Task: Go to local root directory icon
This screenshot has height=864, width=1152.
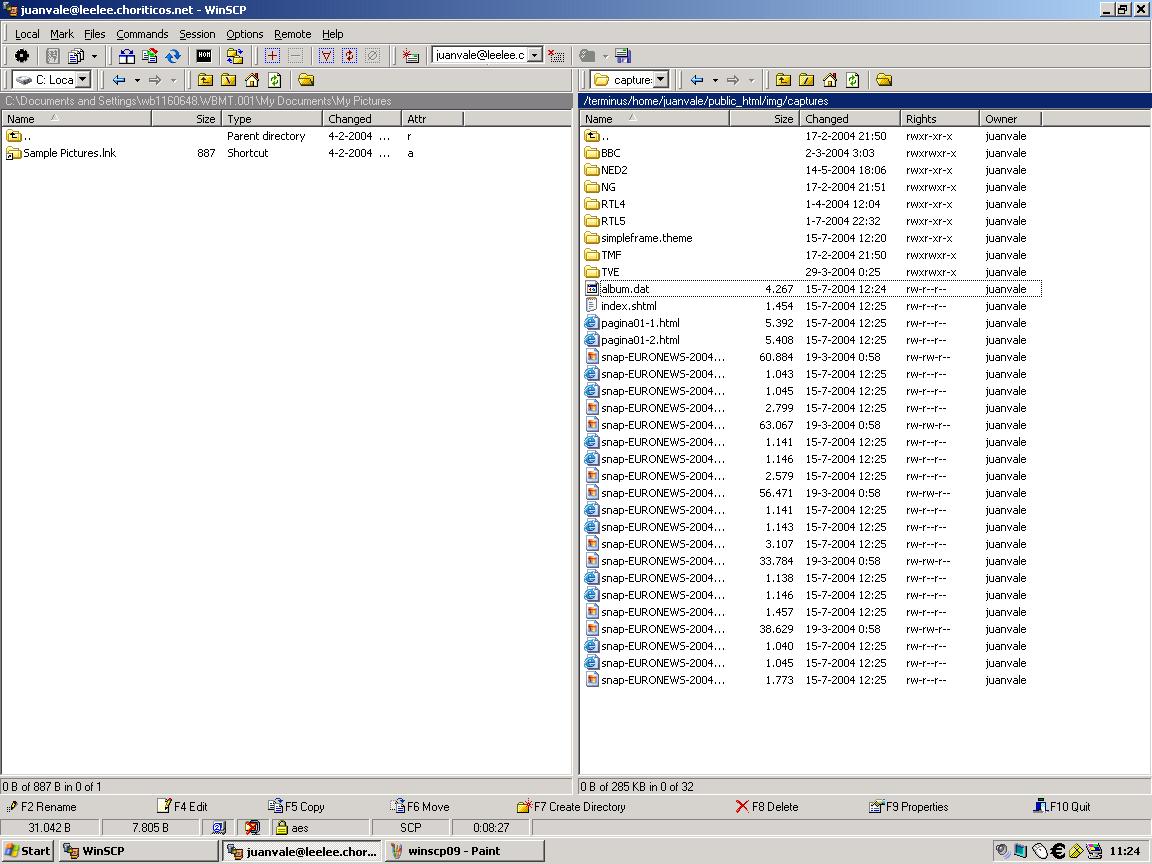Action: [x=228, y=80]
